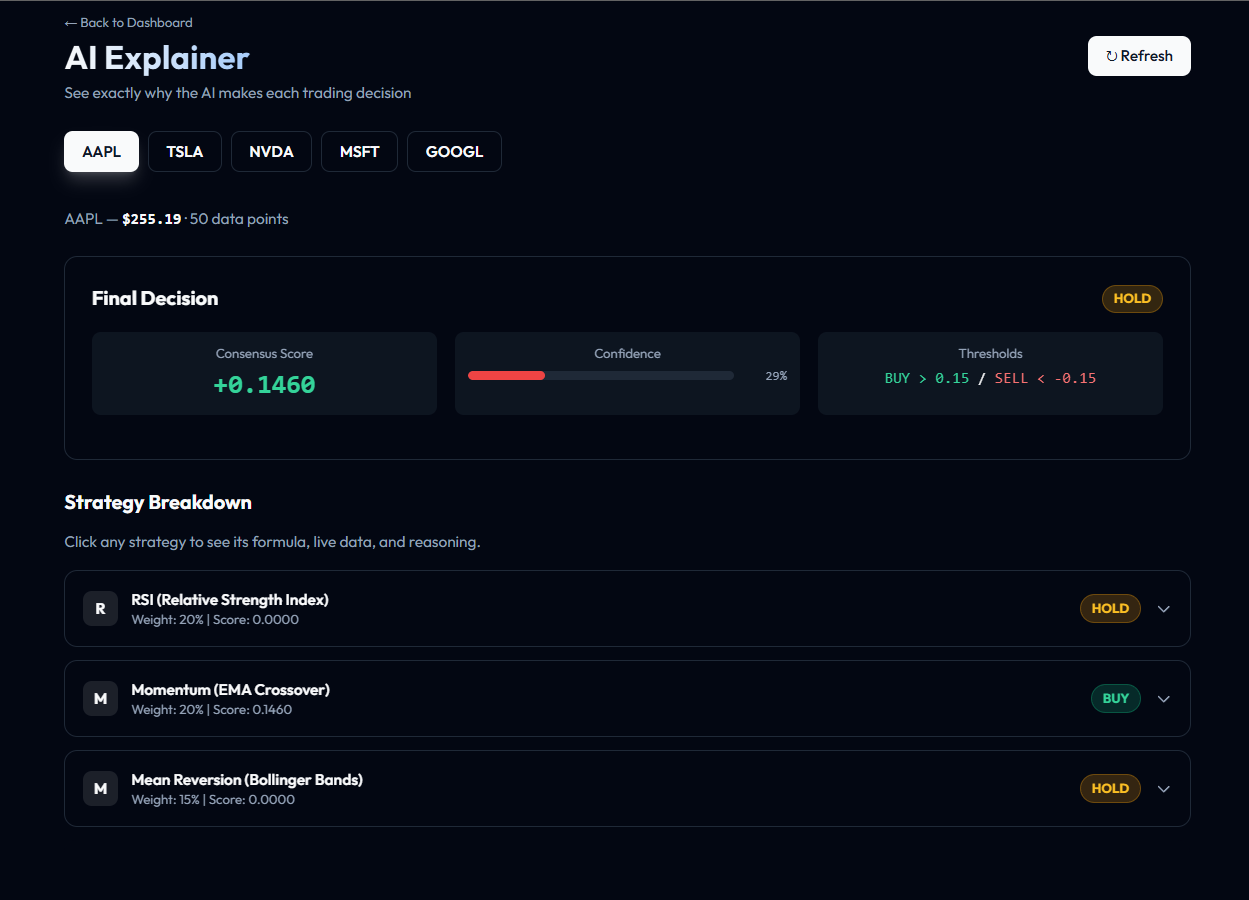
Task: Click the HOLD badge on Final Decision
Action: tap(1131, 298)
